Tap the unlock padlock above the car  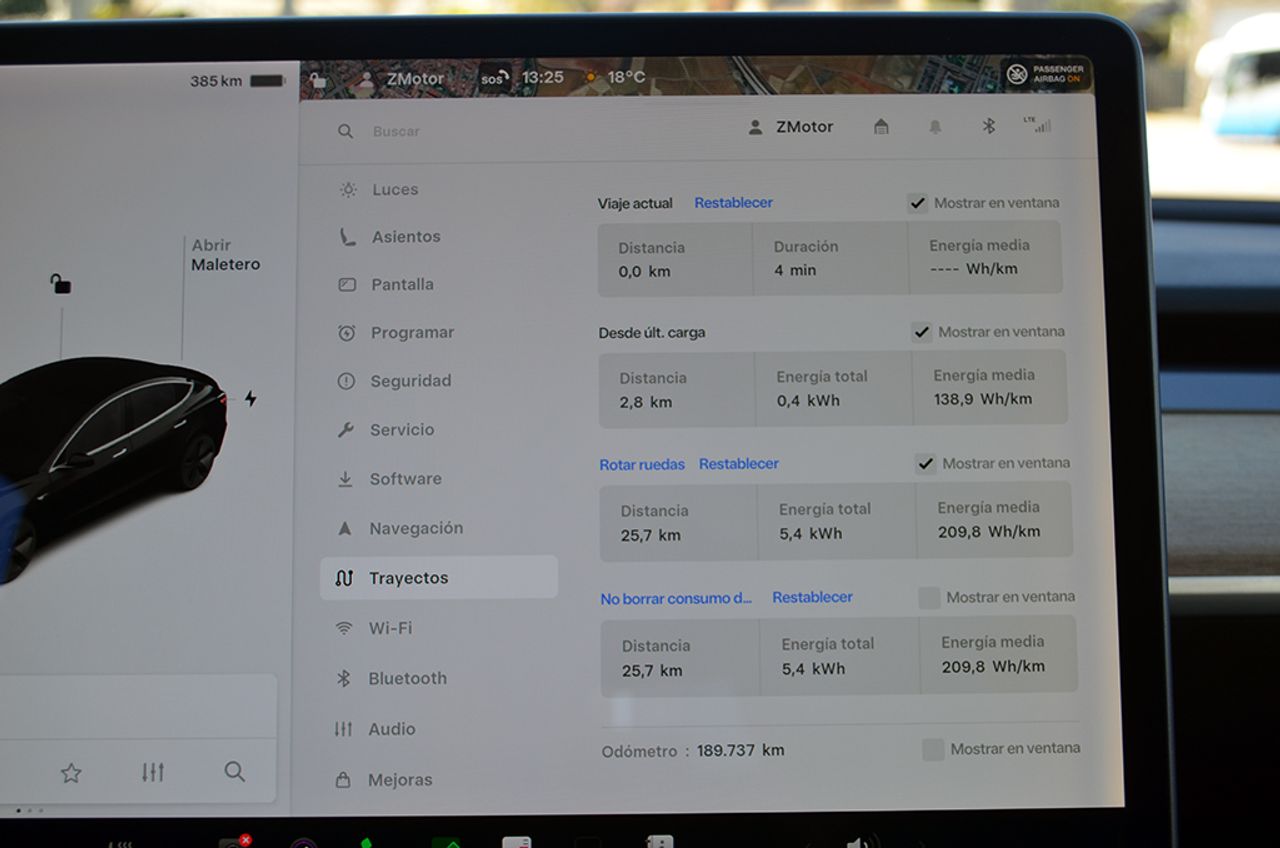[61, 285]
